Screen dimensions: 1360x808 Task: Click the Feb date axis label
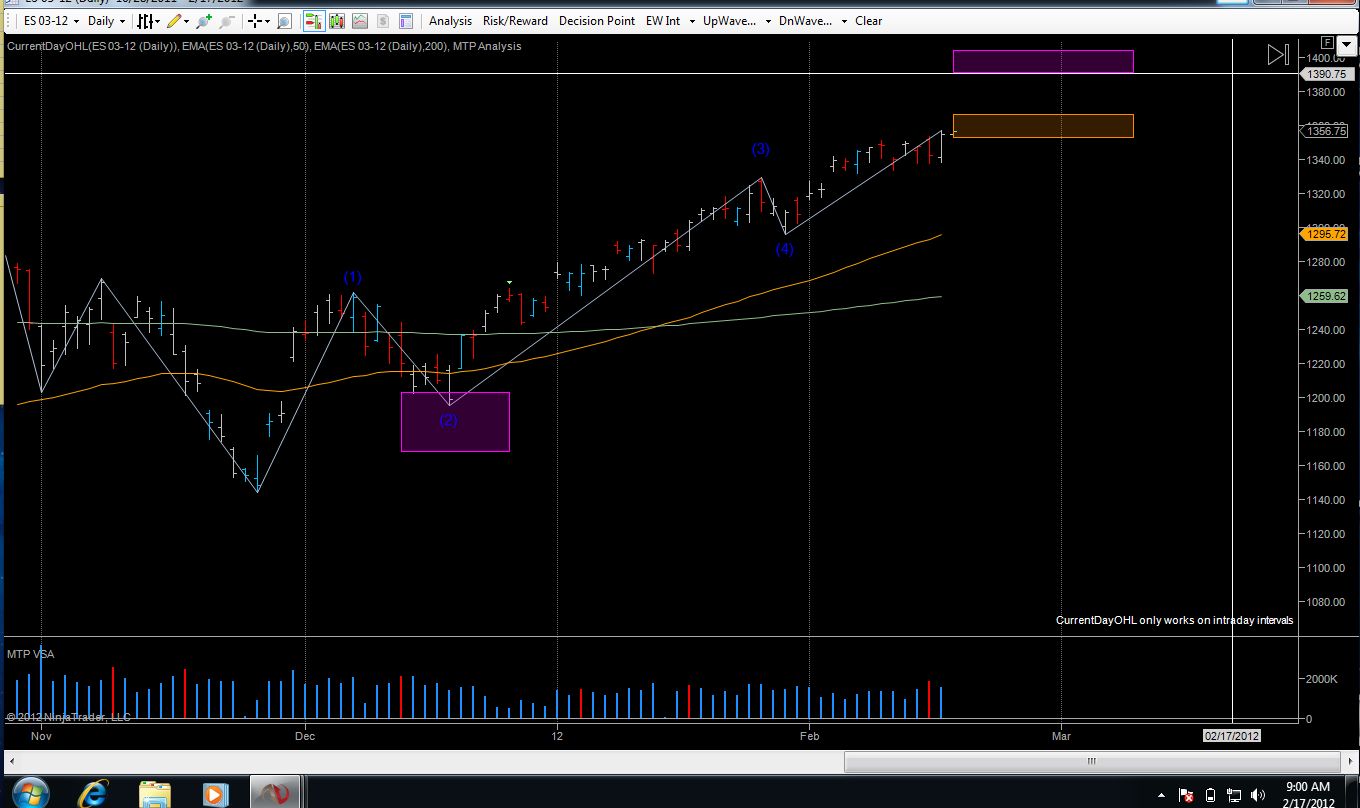click(809, 736)
